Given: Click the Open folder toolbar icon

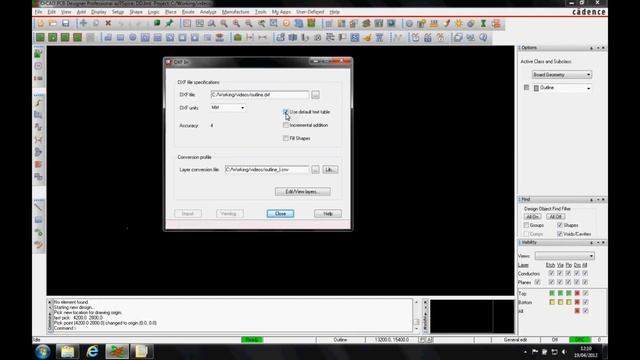Looking at the screenshot, I should 53,24.
